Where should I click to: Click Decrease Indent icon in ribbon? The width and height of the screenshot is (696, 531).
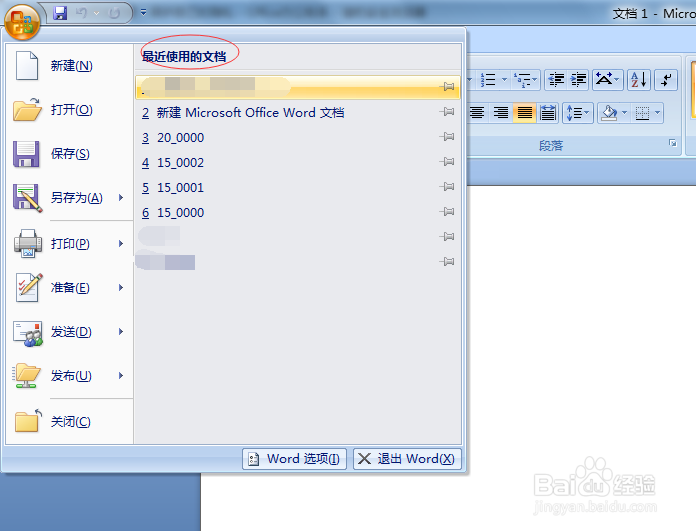[x=556, y=80]
